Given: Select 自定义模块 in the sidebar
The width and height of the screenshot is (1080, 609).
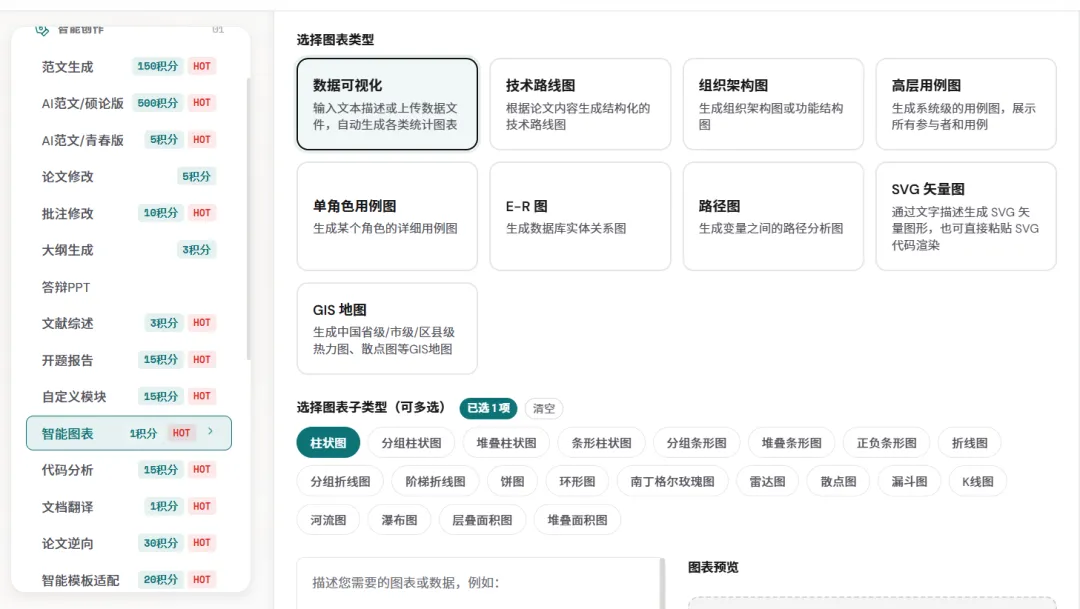Looking at the screenshot, I should click(129, 397).
